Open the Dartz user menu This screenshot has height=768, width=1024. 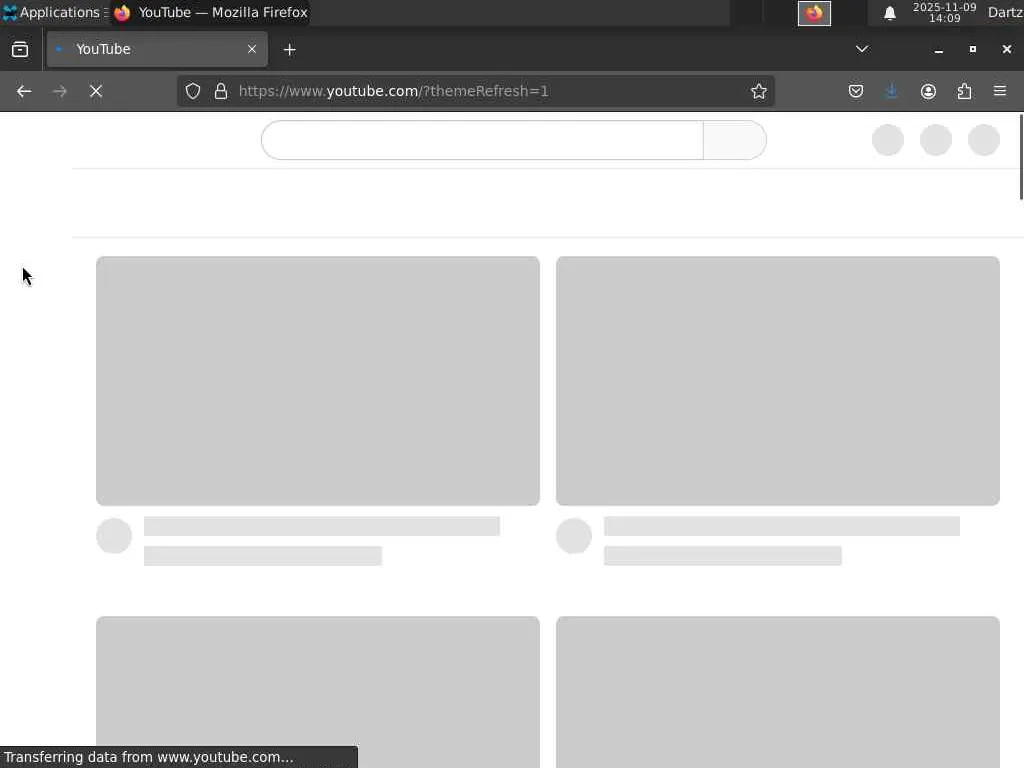(1005, 12)
